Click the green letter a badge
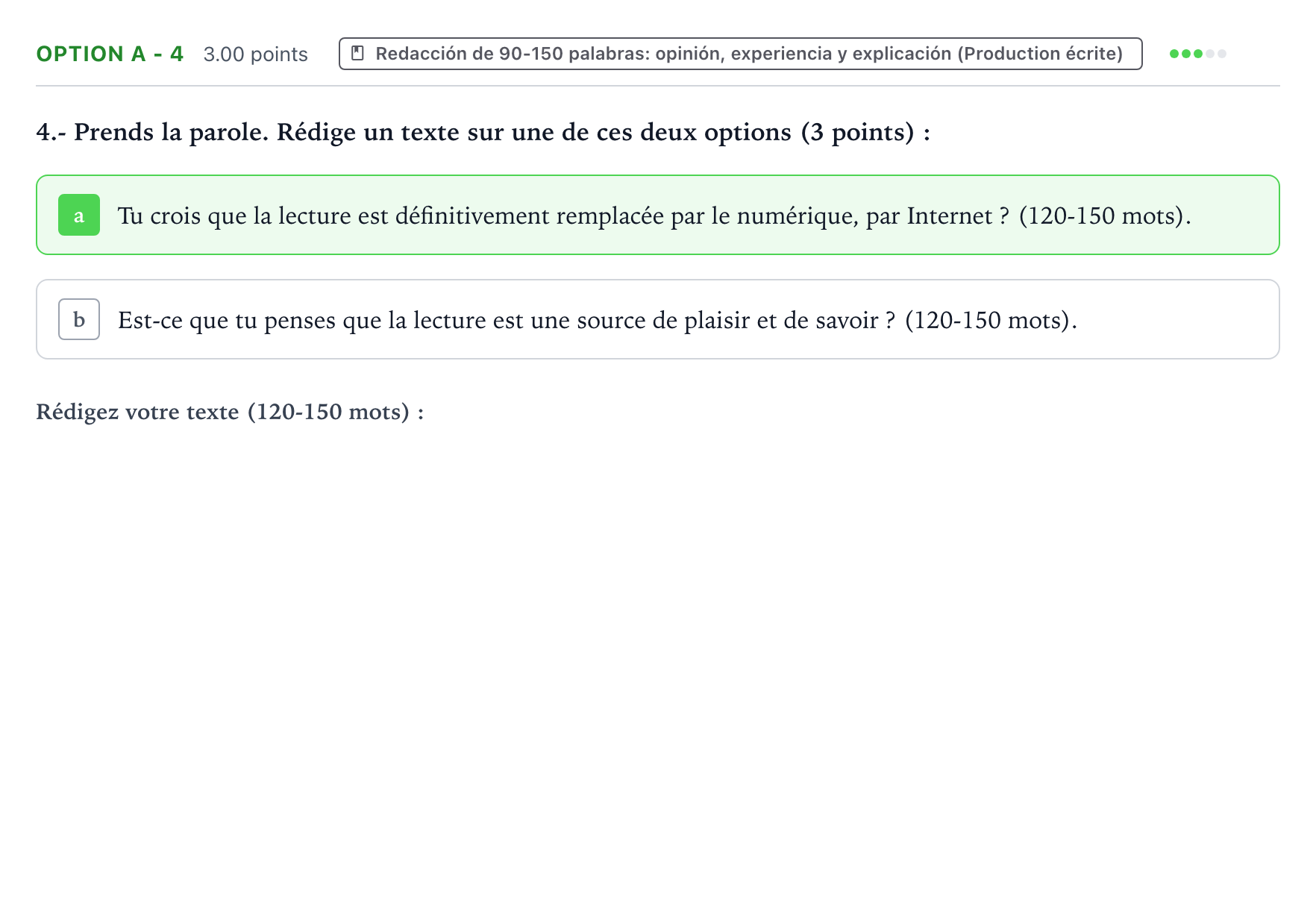 79,215
